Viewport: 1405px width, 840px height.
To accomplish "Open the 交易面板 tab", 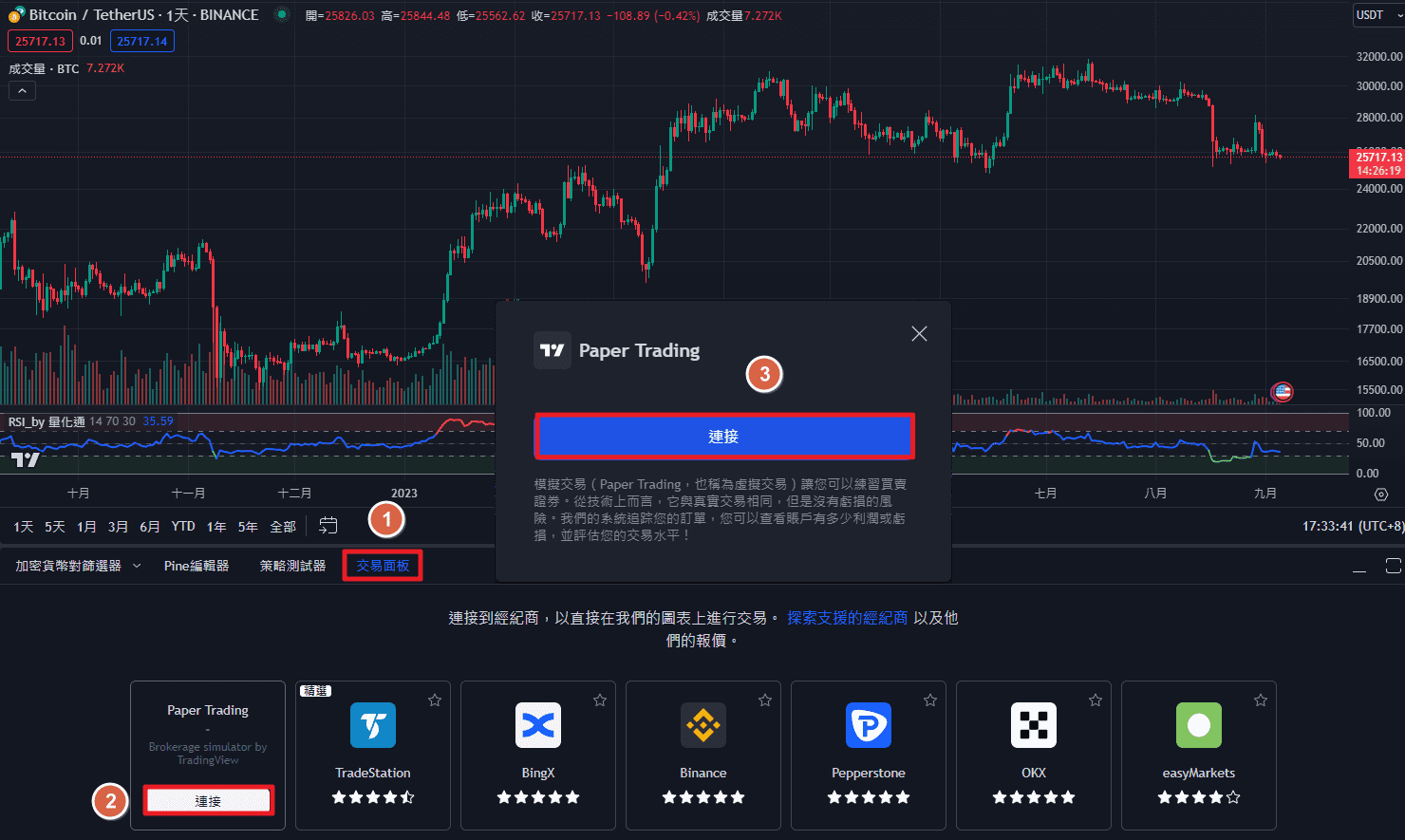I will click(383, 566).
